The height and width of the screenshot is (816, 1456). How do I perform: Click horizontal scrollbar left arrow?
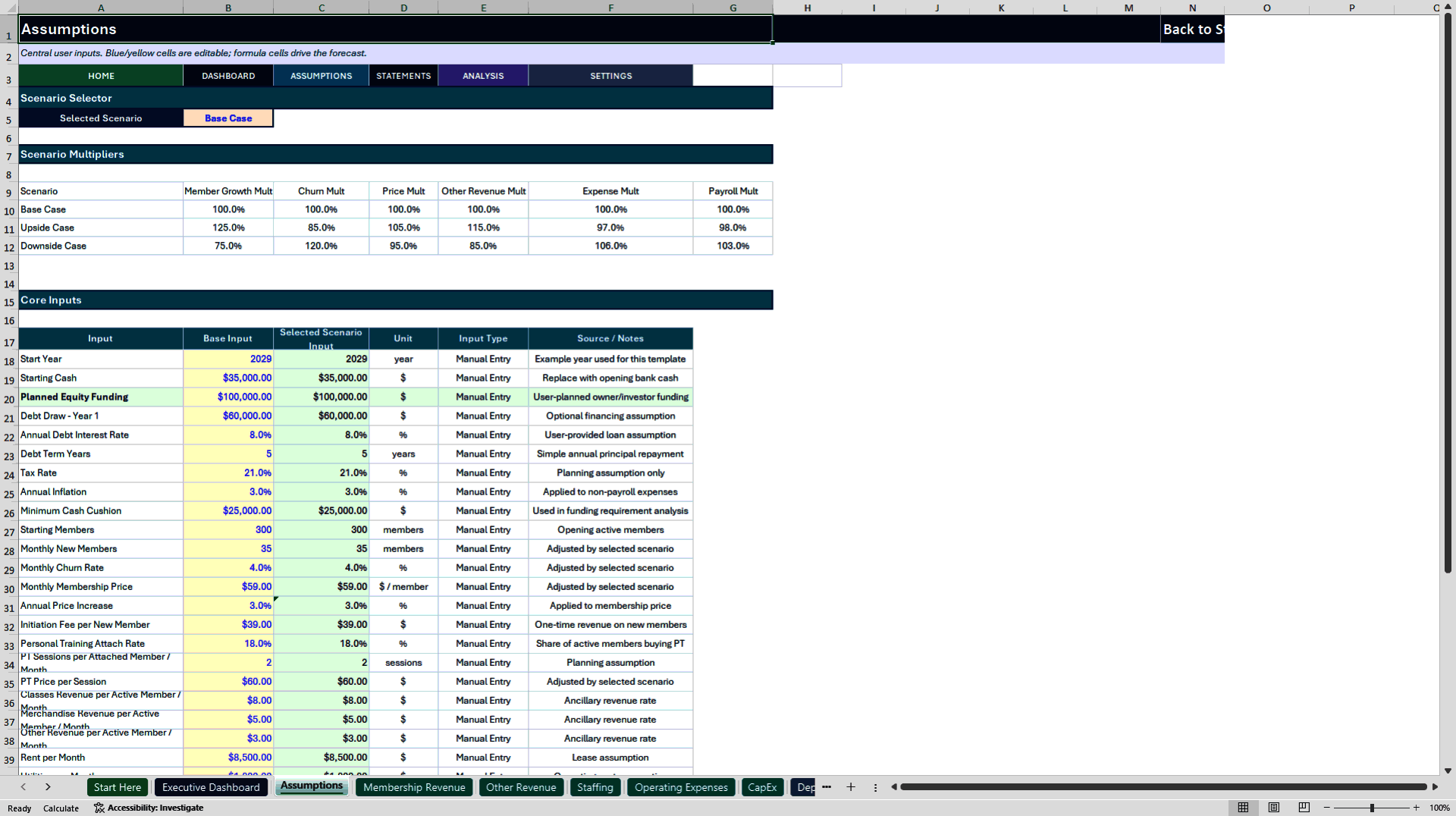point(894,787)
